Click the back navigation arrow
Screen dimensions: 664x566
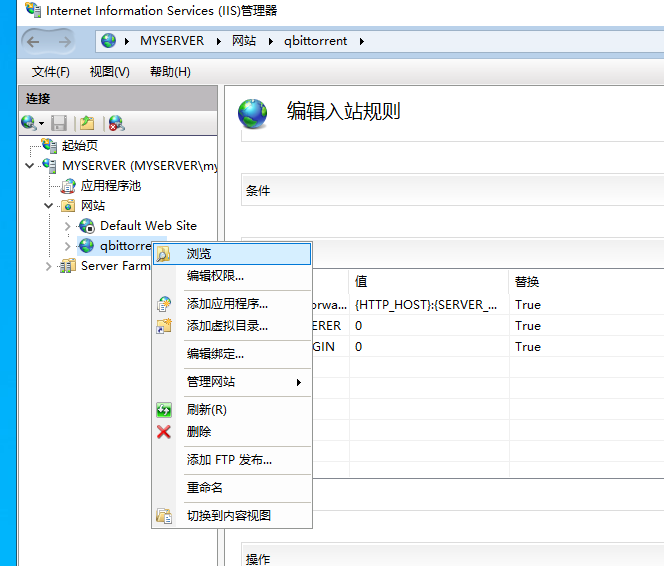click(x=33, y=42)
